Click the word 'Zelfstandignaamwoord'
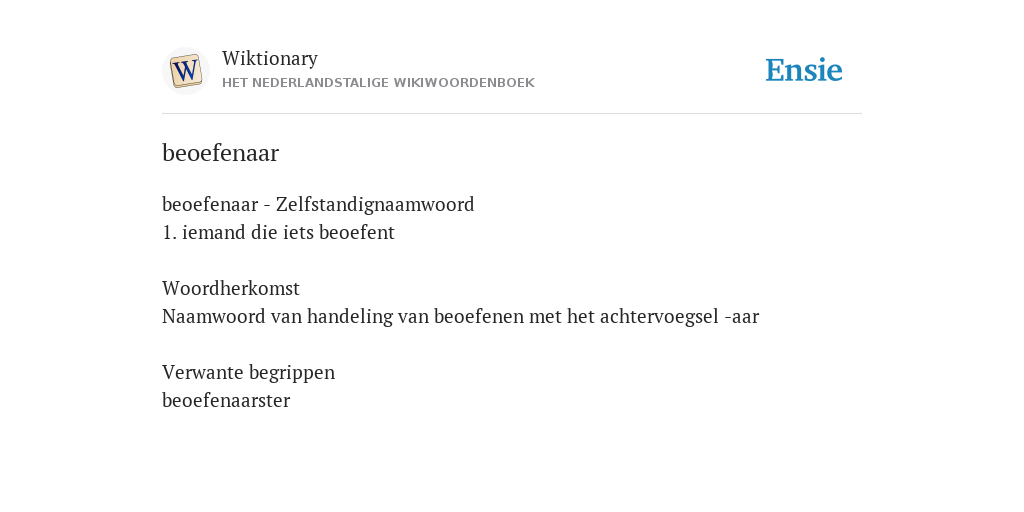This screenshot has width=1024, height=512. [375, 204]
